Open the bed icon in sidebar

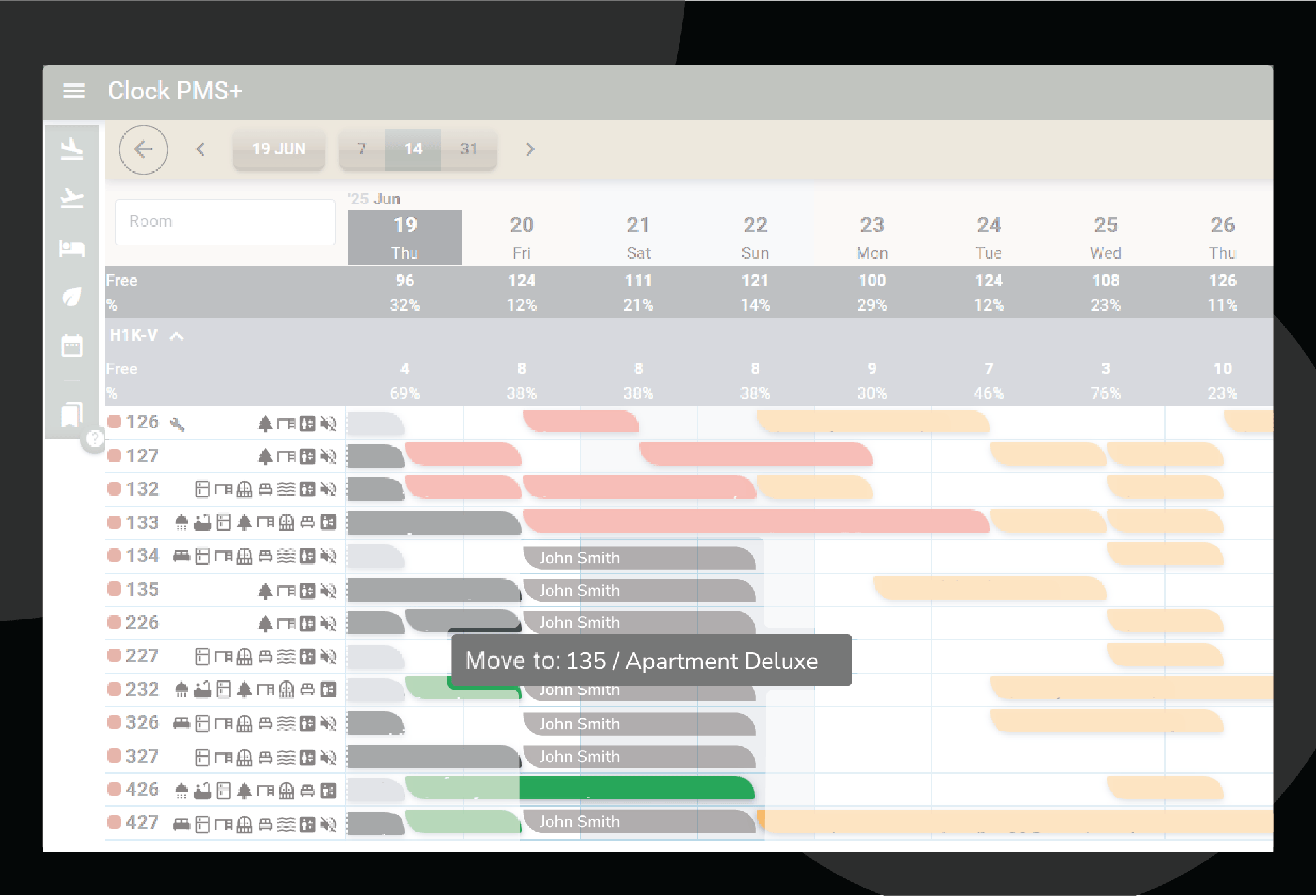tap(72, 247)
